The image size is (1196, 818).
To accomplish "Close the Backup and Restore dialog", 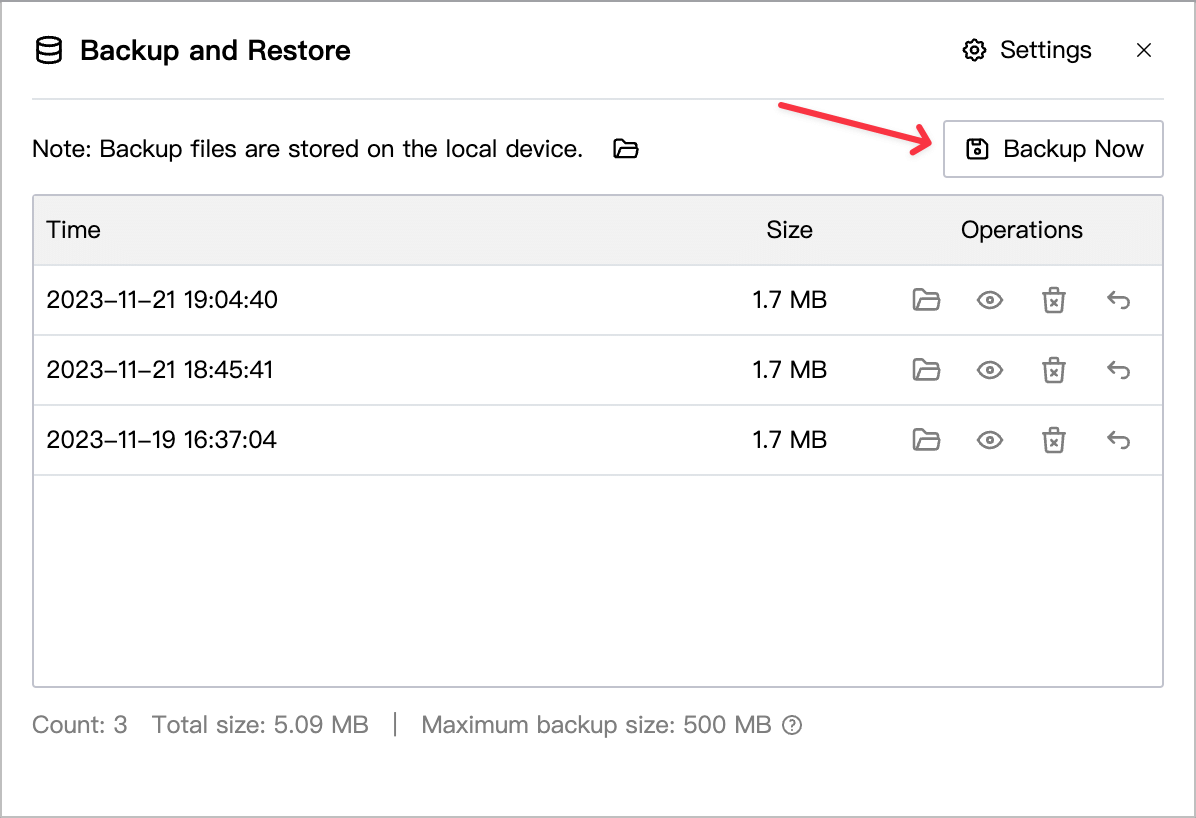I will [1143, 50].
